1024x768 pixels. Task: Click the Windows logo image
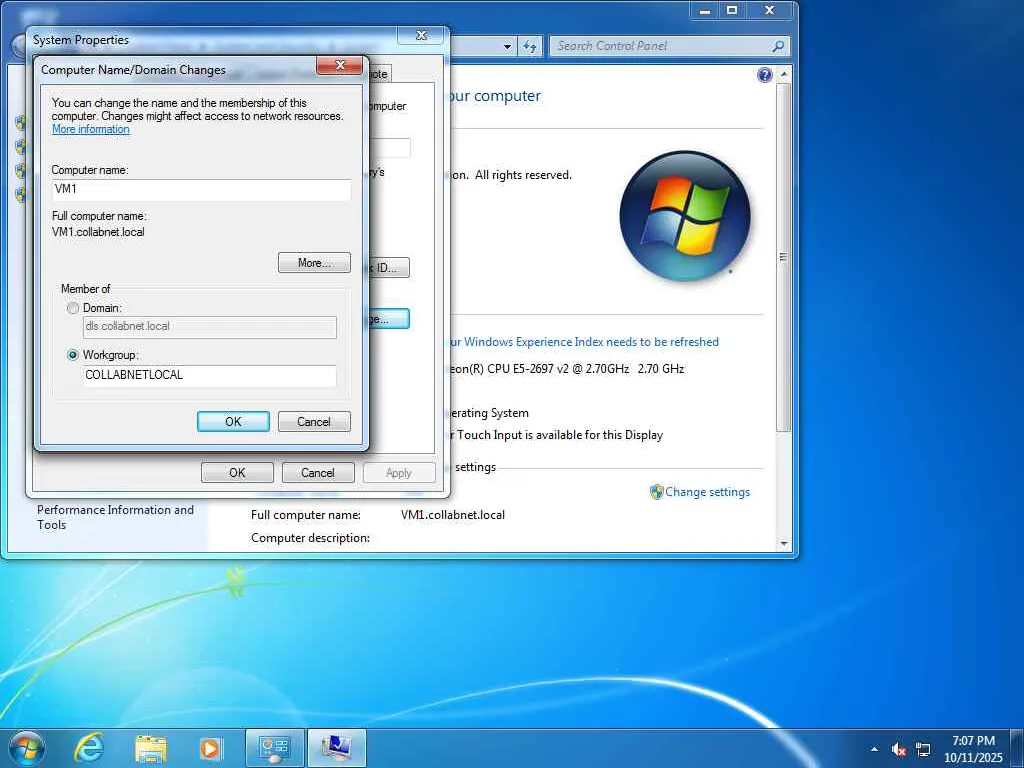coord(685,216)
